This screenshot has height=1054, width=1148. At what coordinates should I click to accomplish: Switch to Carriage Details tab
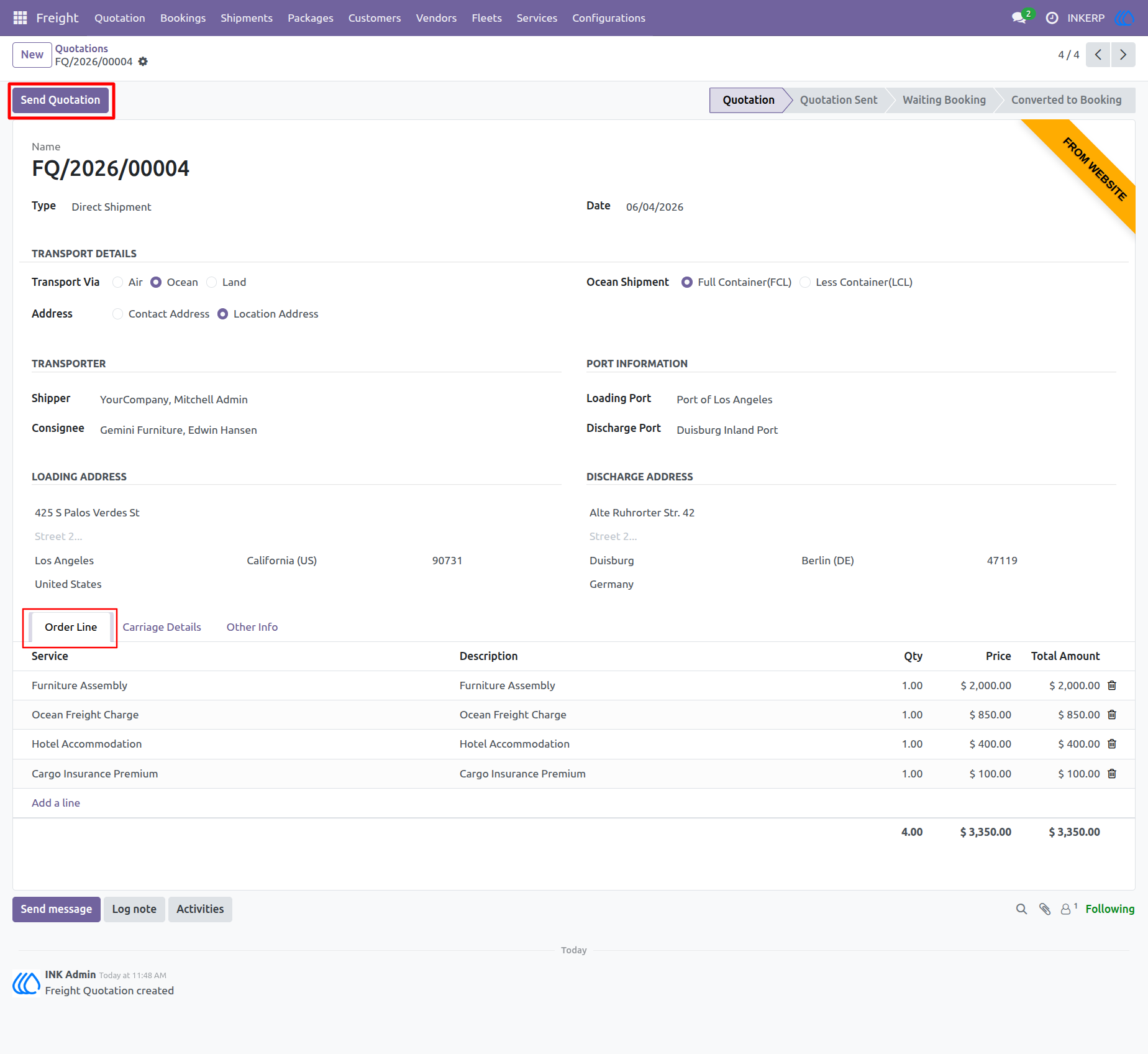click(x=162, y=627)
